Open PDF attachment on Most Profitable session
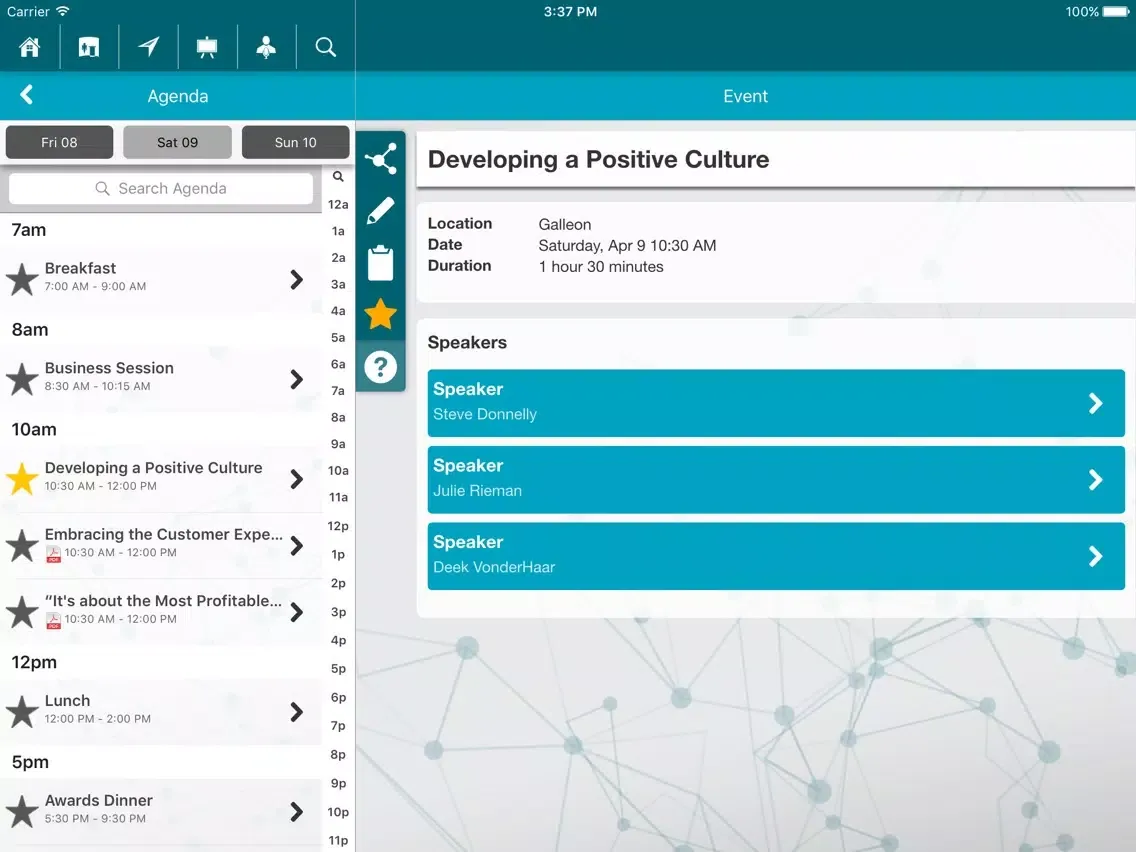The image size is (1136, 852). (53, 620)
